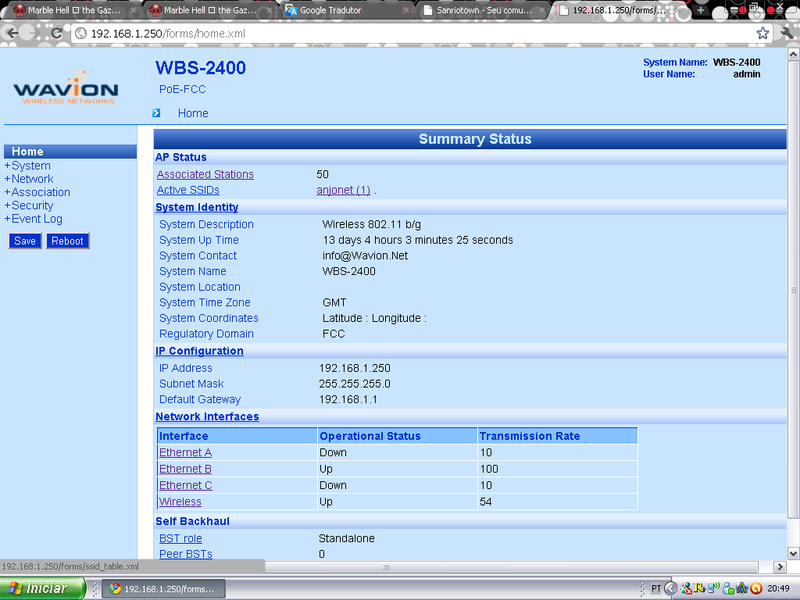The width and height of the screenshot is (800, 600).
Task: Close the Google Tradutor tab
Action: (x=406, y=10)
